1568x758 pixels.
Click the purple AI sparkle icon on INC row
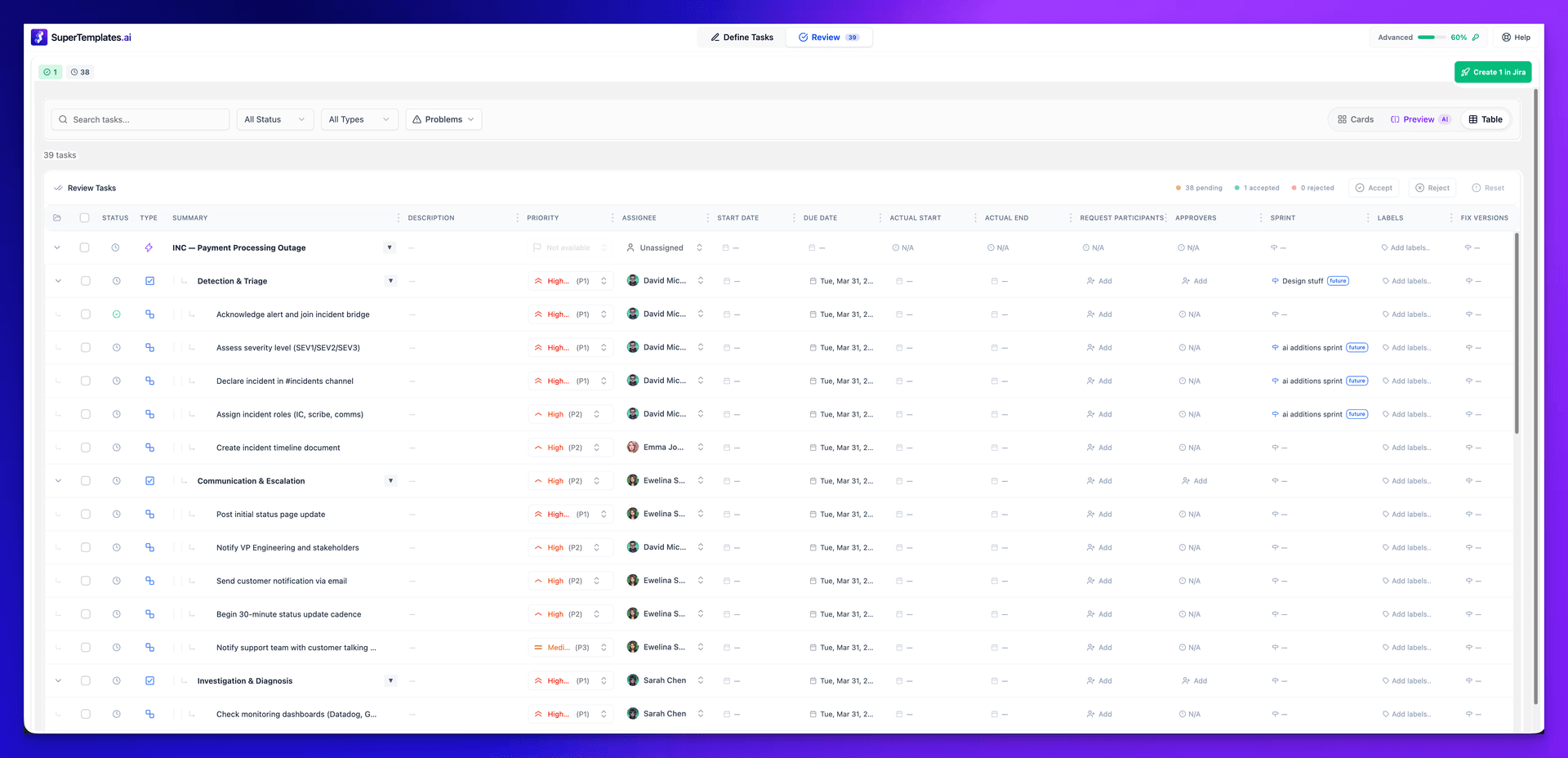[149, 247]
